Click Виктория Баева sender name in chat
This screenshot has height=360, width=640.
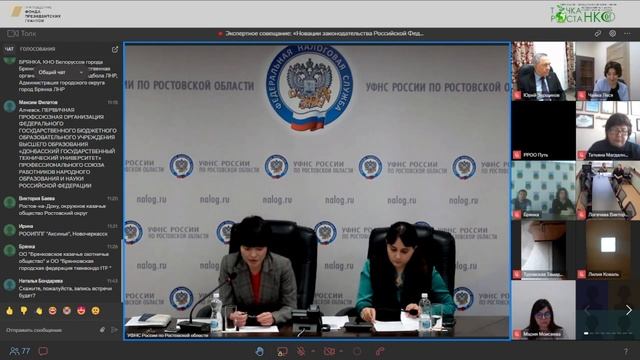[x=37, y=198]
